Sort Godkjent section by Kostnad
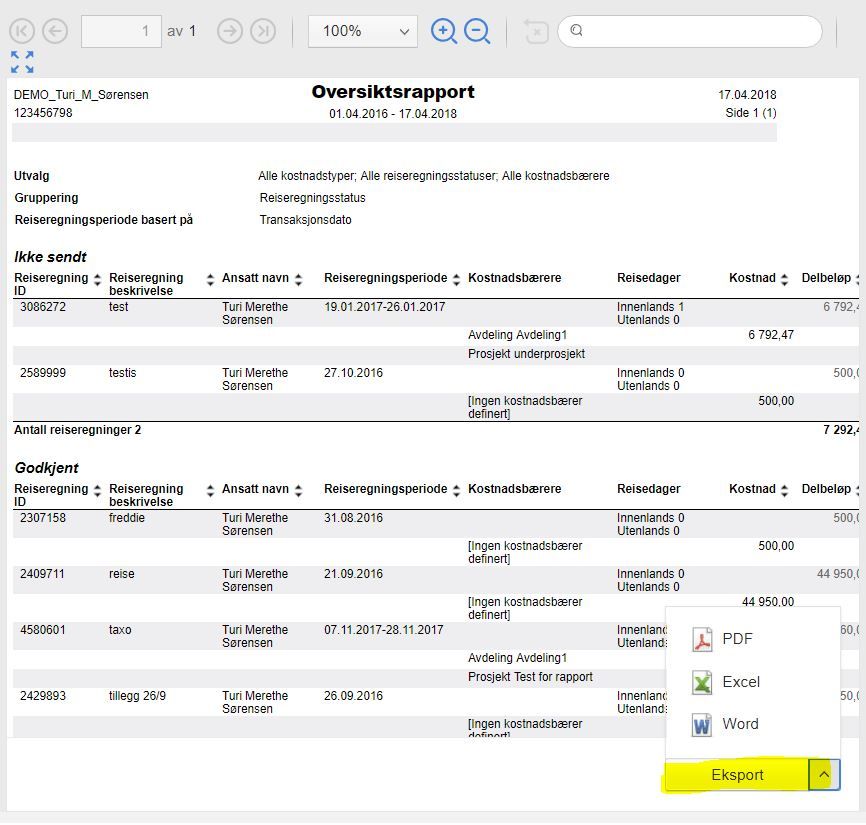Viewport: 866px width, 825px height. pyautogui.click(x=785, y=490)
